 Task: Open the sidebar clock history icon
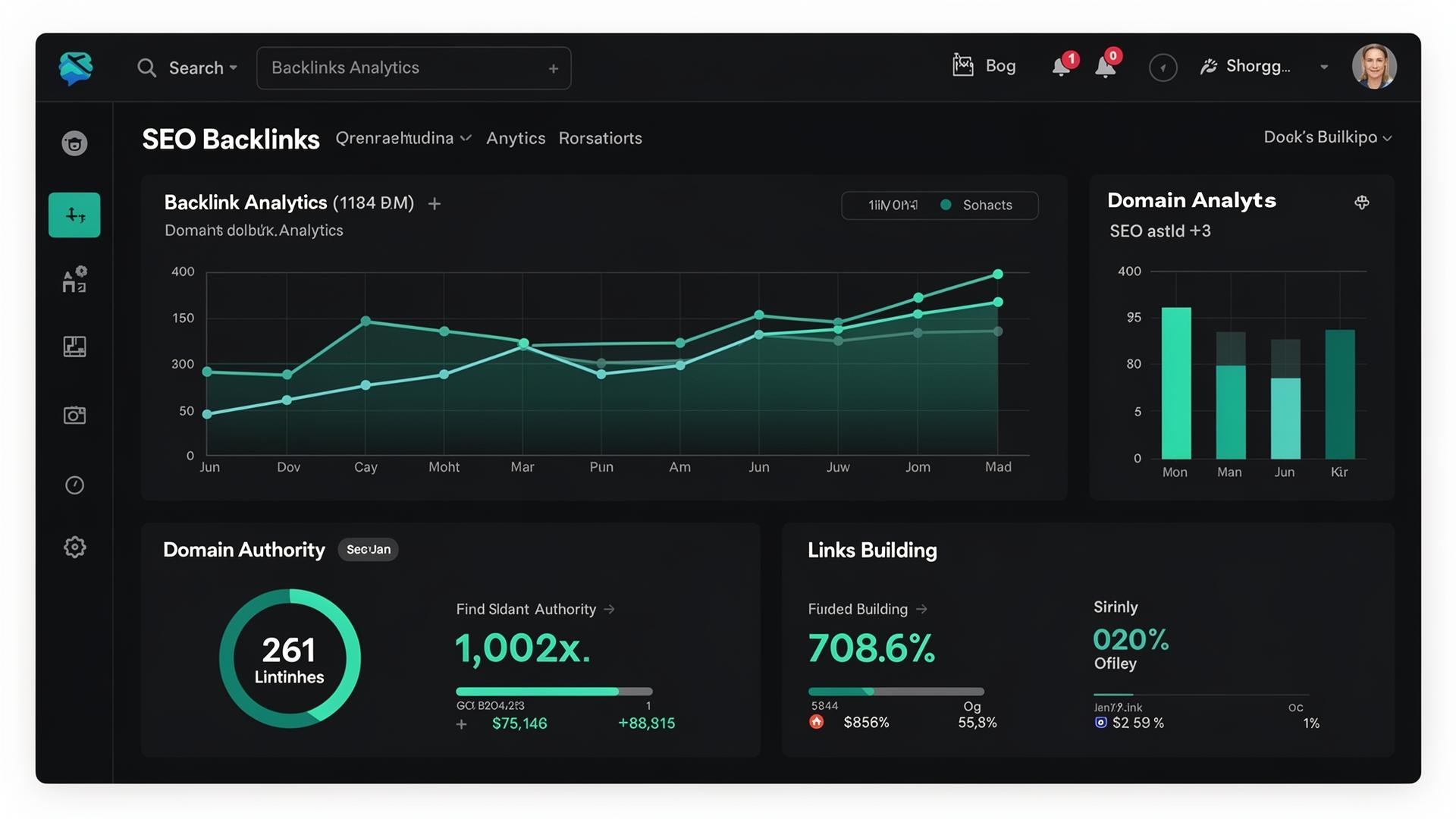(x=74, y=485)
